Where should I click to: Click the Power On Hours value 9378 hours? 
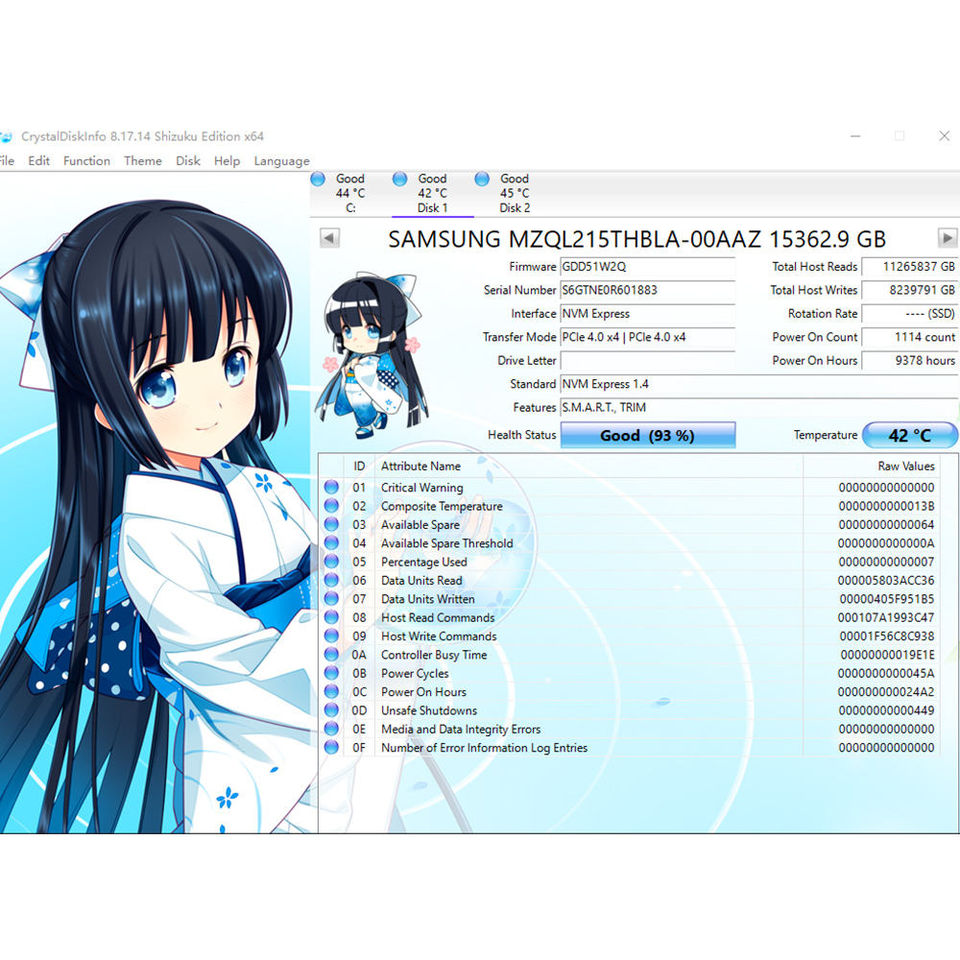point(910,361)
